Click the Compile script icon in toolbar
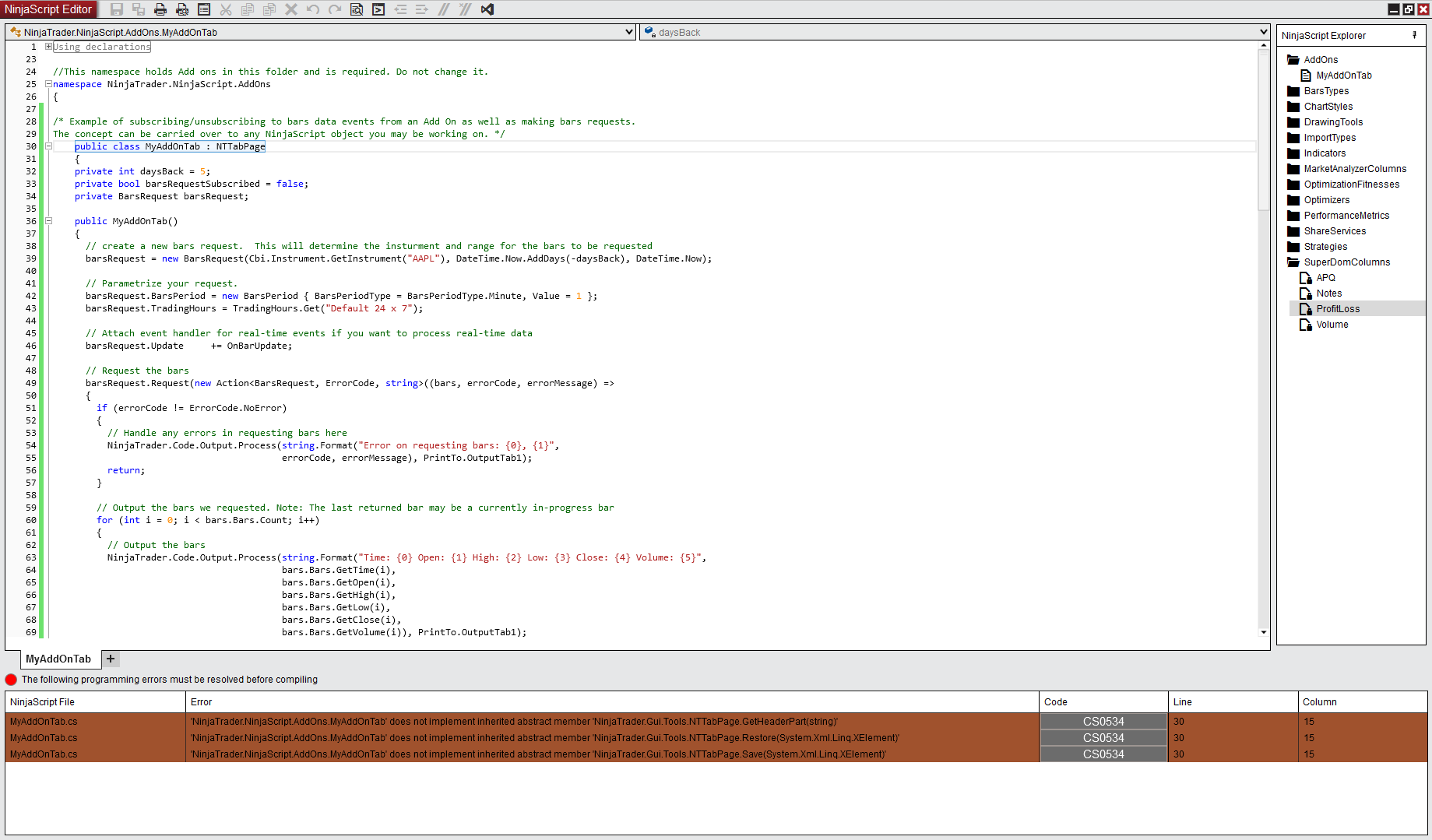 (378, 9)
